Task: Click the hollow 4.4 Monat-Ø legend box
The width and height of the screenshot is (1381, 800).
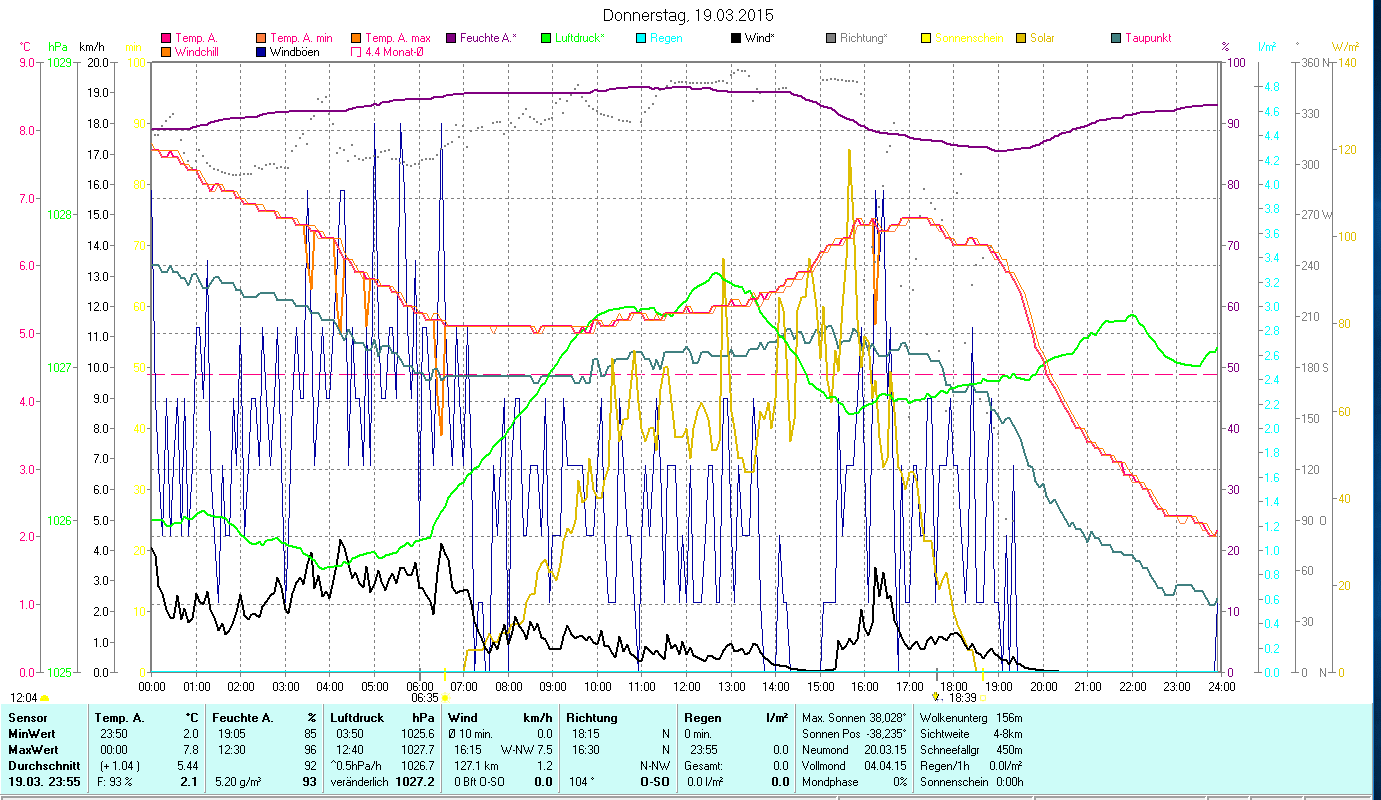Action: [355, 51]
